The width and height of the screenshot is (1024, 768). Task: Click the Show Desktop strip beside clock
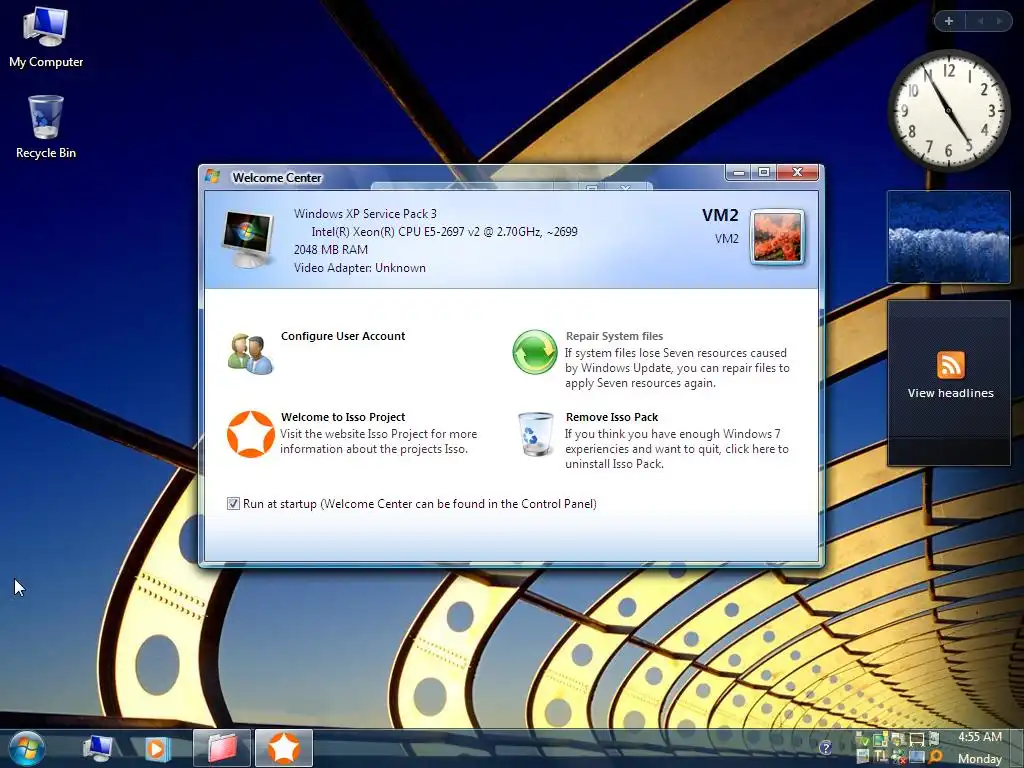click(x=1017, y=748)
